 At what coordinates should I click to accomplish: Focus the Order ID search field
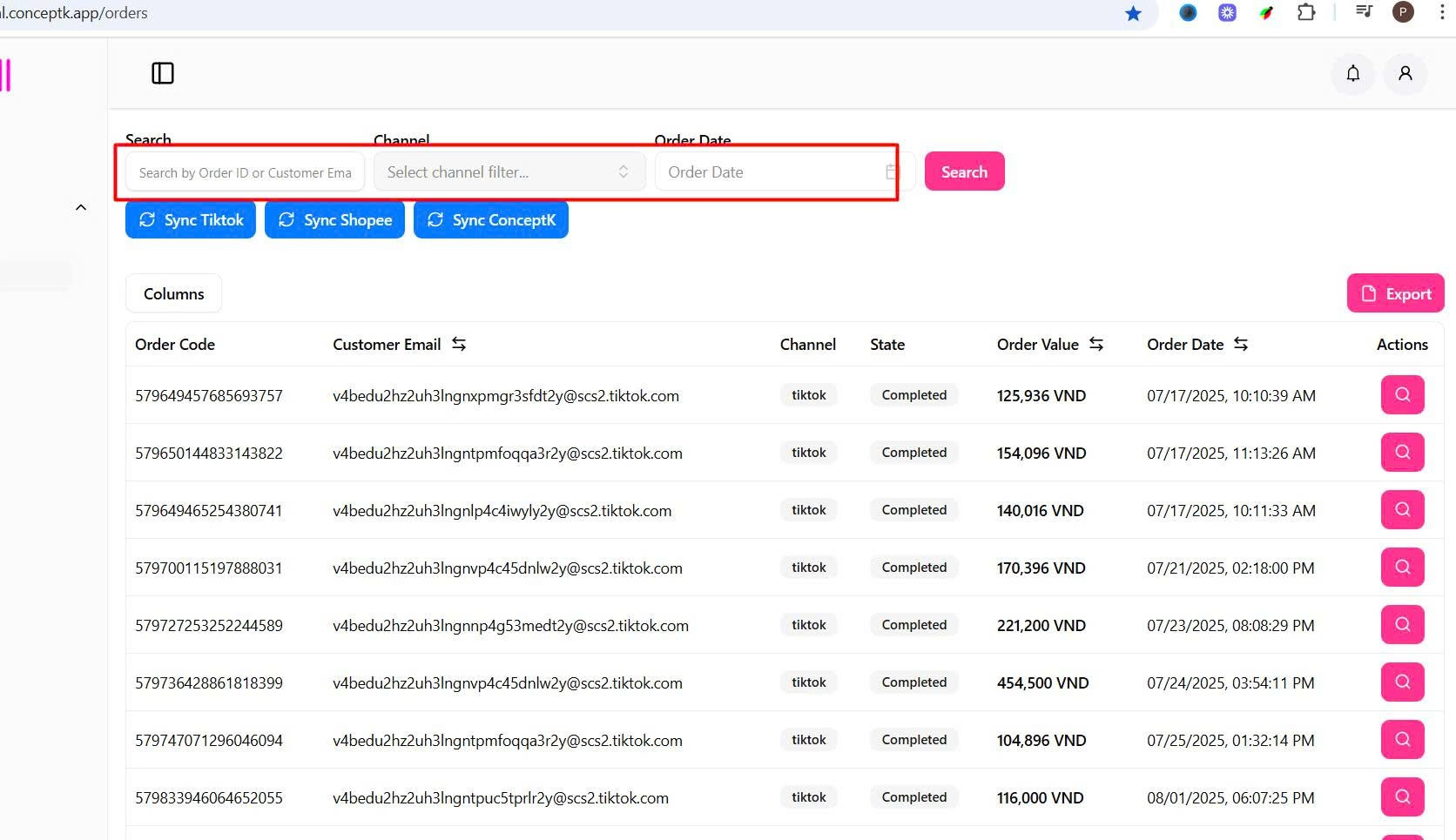[245, 172]
